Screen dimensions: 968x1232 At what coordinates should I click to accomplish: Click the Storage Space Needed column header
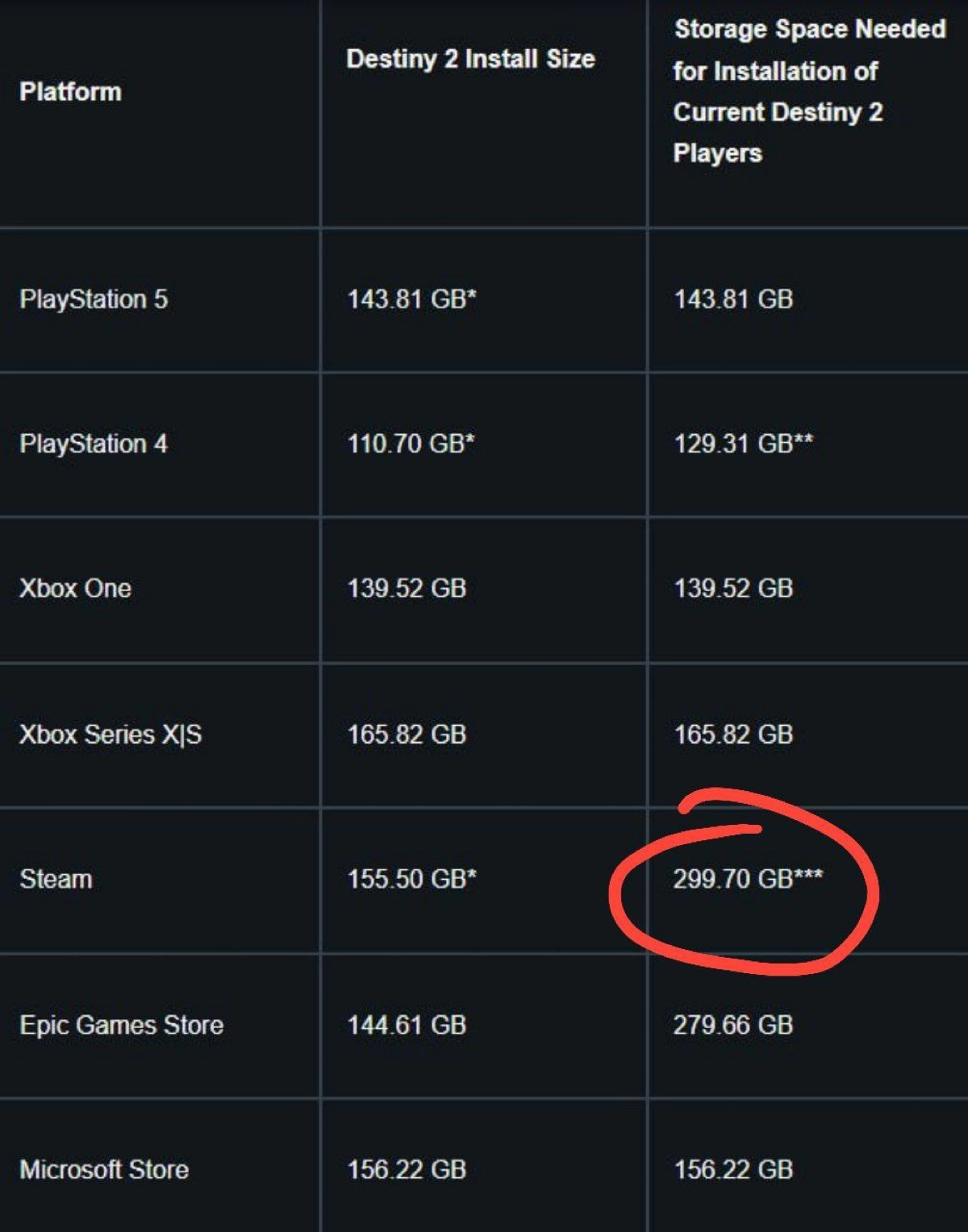(x=809, y=90)
